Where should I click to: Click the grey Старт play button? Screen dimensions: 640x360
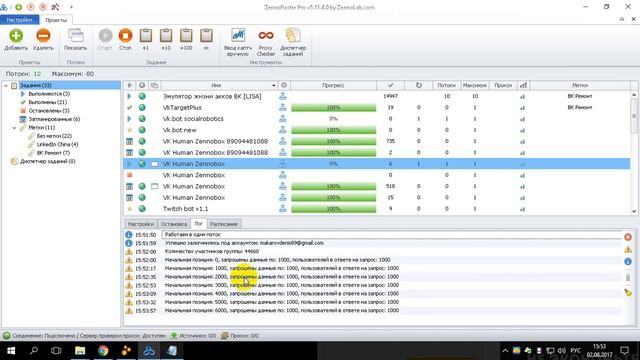(x=105, y=40)
